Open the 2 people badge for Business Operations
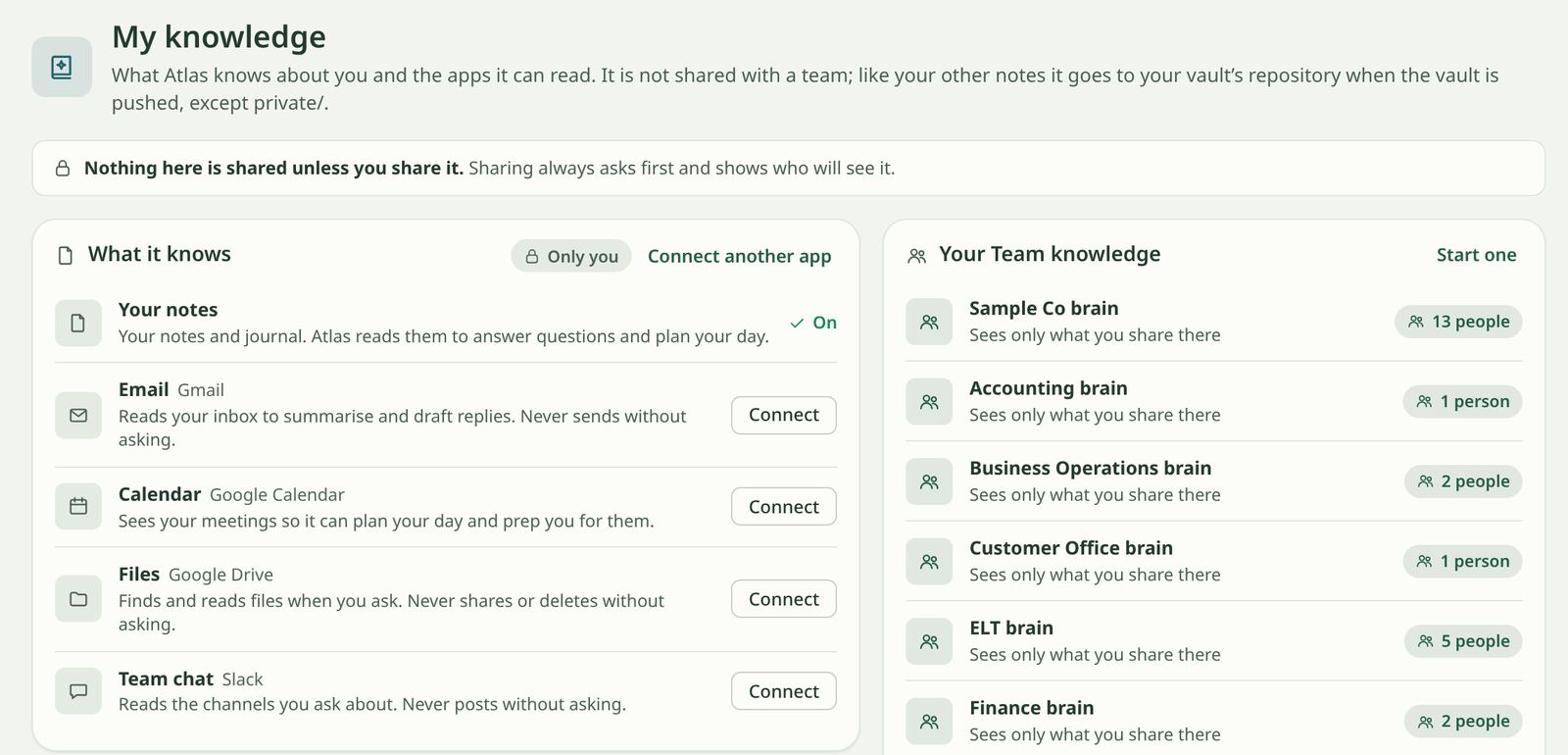The height and width of the screenshot is (755, 1568). click(x=1463, y=481)
